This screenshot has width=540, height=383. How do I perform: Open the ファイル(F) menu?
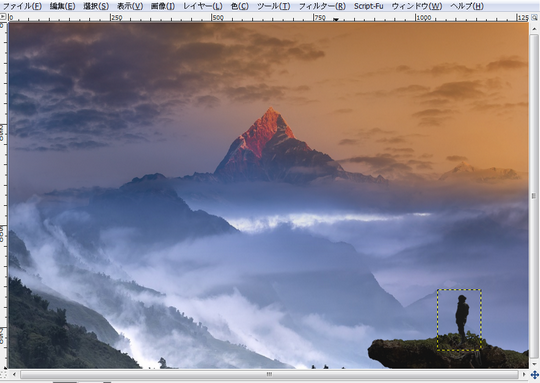click(x=22, y=6)
